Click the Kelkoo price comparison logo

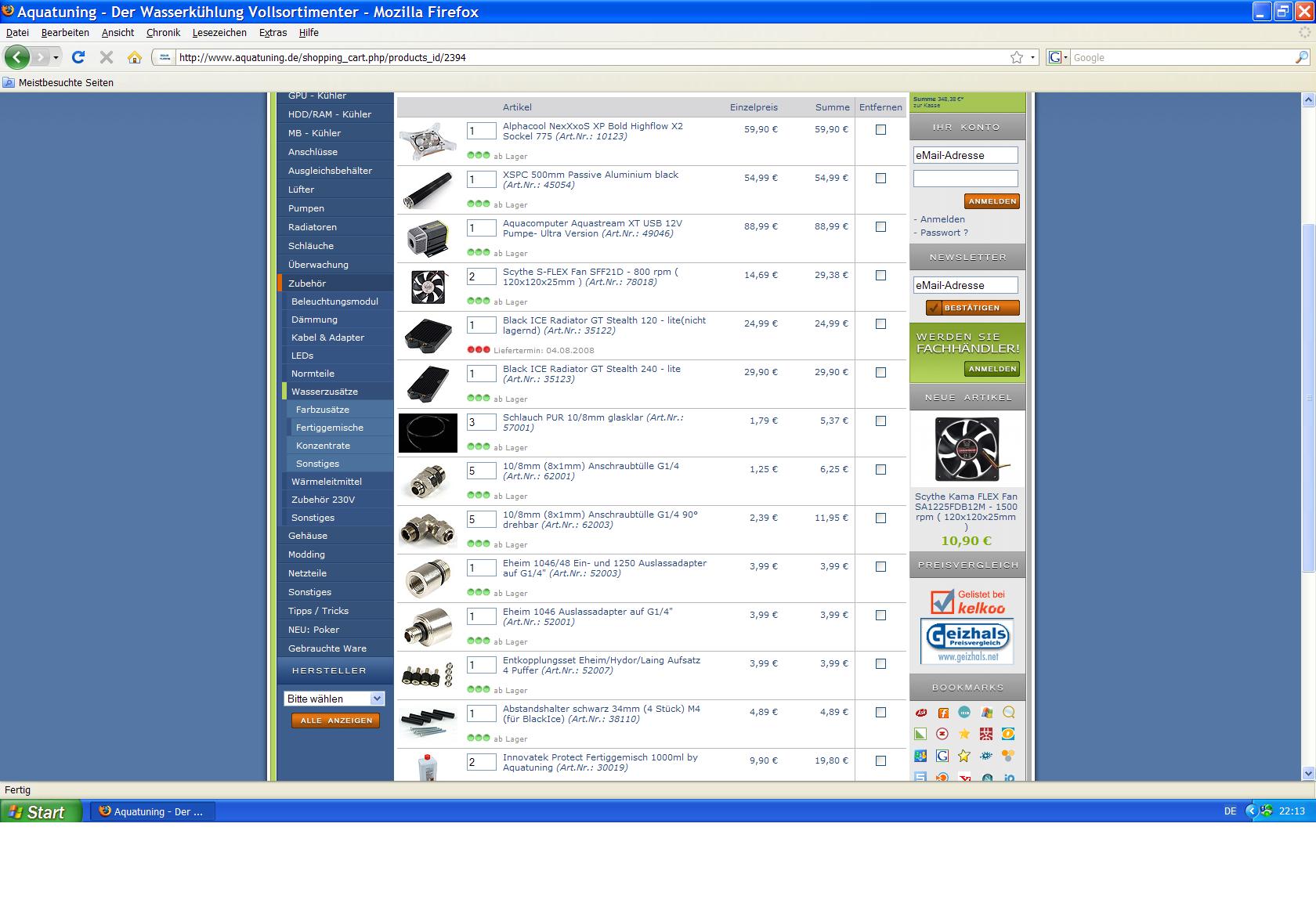[x=967, y=601]
